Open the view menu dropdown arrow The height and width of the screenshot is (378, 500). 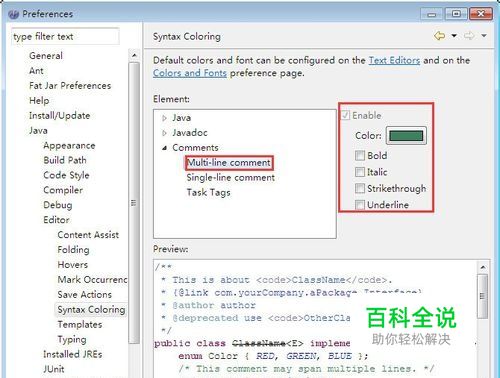484,36
